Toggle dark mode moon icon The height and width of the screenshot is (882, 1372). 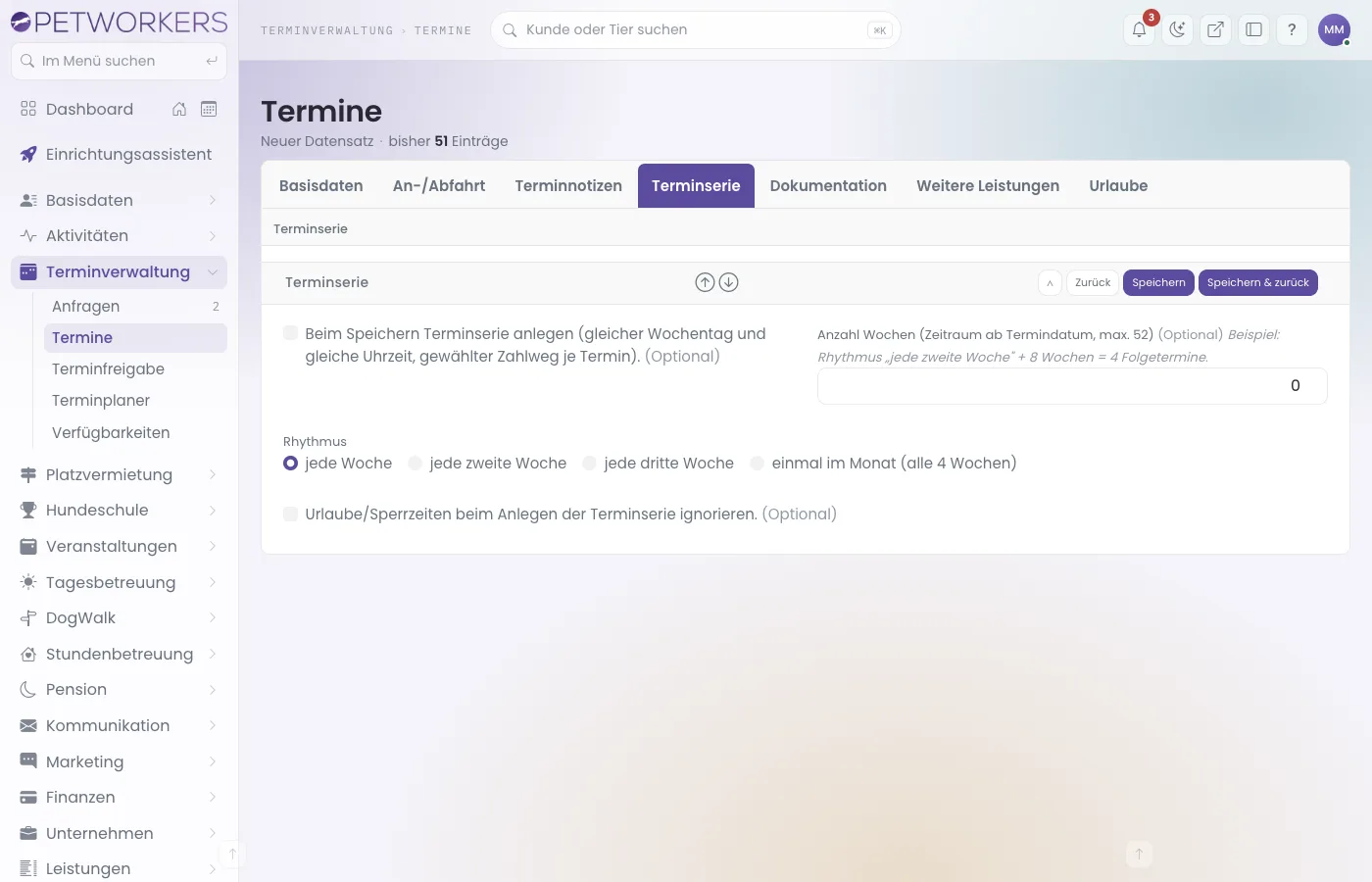[x=1177, y=29]
